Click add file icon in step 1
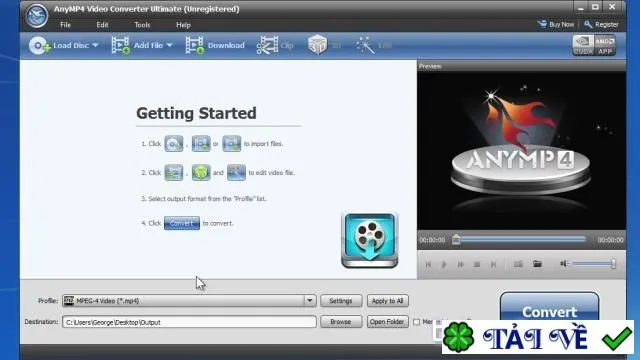Screen dimensions: 640x360 click(201, 144)
